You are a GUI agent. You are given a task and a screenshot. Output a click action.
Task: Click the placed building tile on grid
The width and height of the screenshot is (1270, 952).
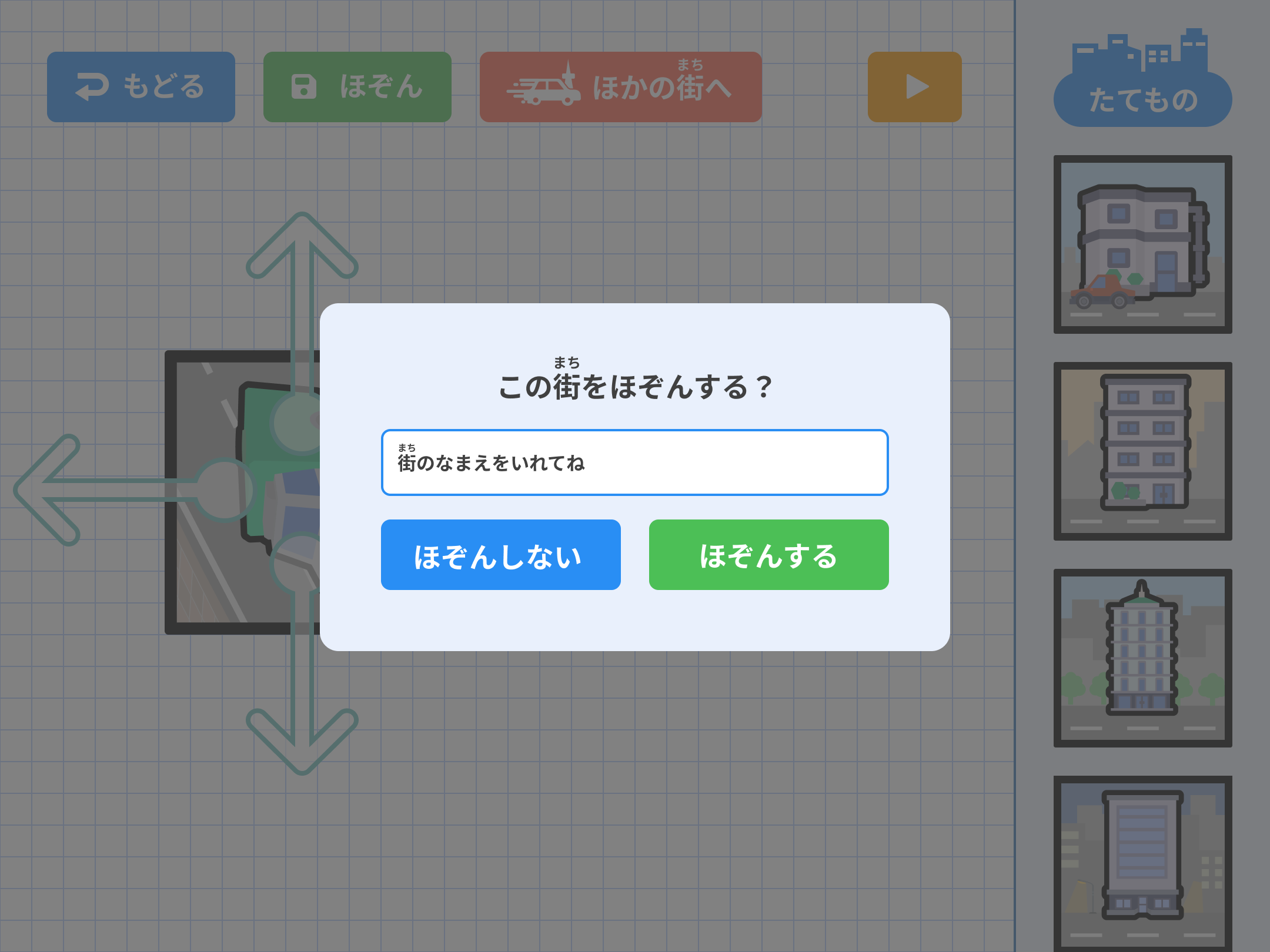(x=242, y=492)
